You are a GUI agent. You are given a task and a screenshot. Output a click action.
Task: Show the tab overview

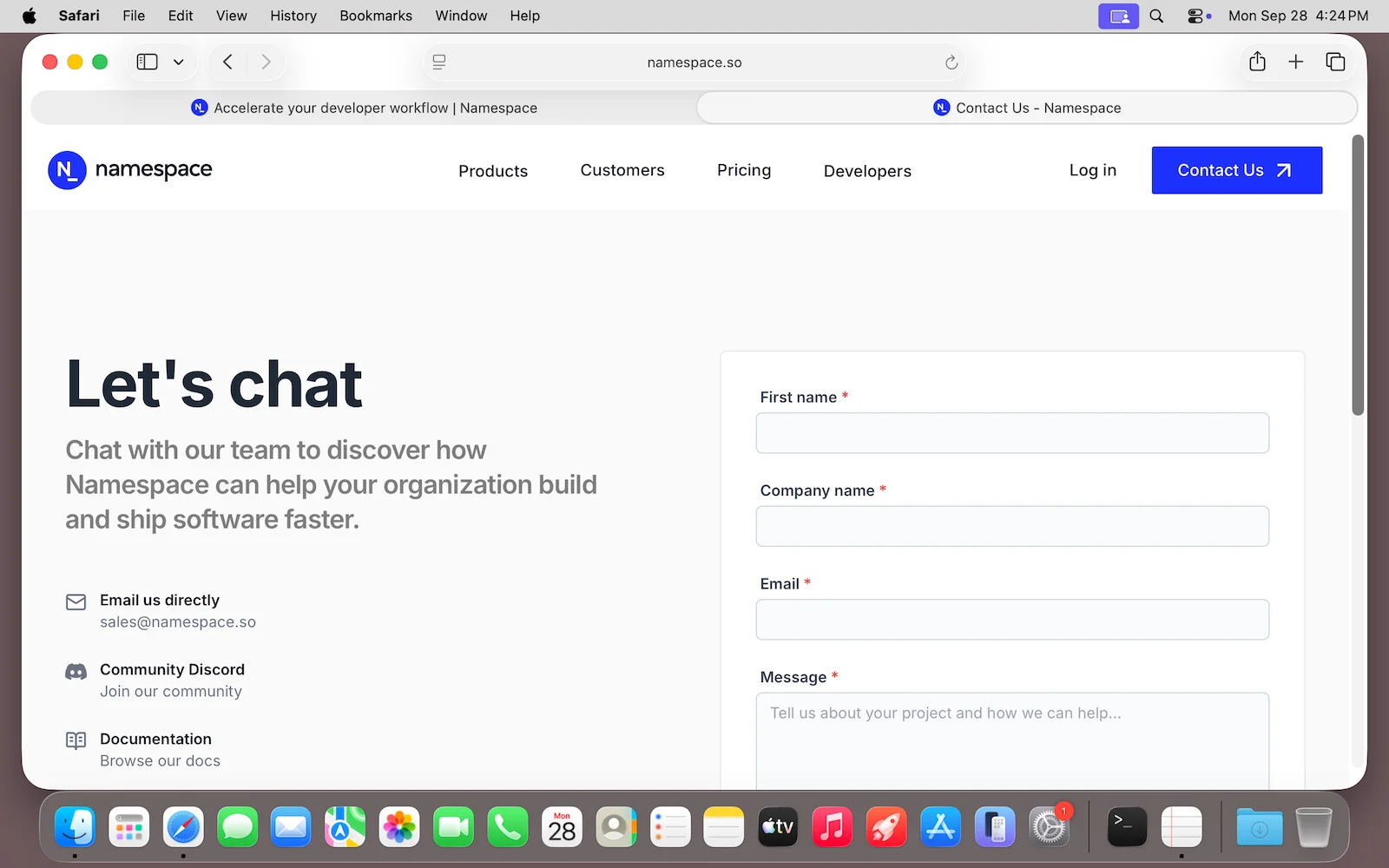[1335, 62]
